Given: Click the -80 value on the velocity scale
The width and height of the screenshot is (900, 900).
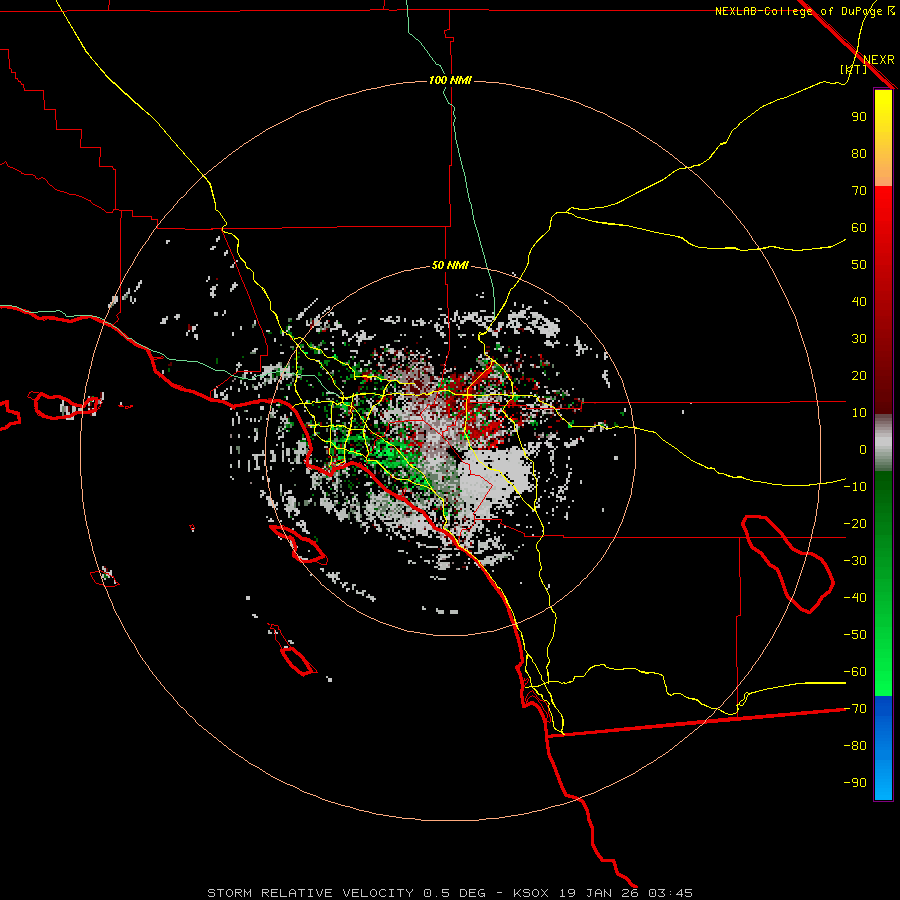Looking at the screenshot, I should 855,746.
